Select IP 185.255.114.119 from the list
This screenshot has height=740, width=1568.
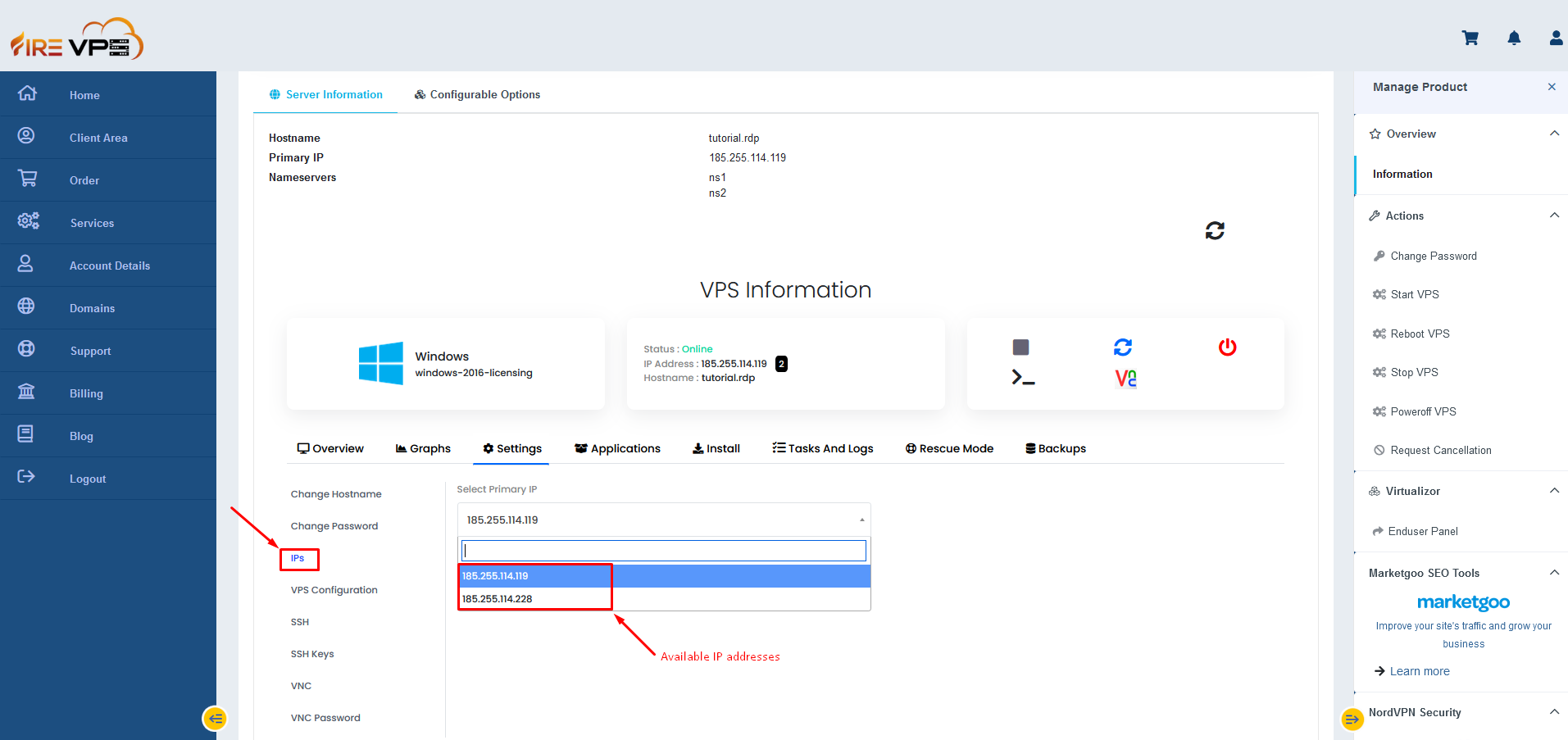(x=664, y=576)
